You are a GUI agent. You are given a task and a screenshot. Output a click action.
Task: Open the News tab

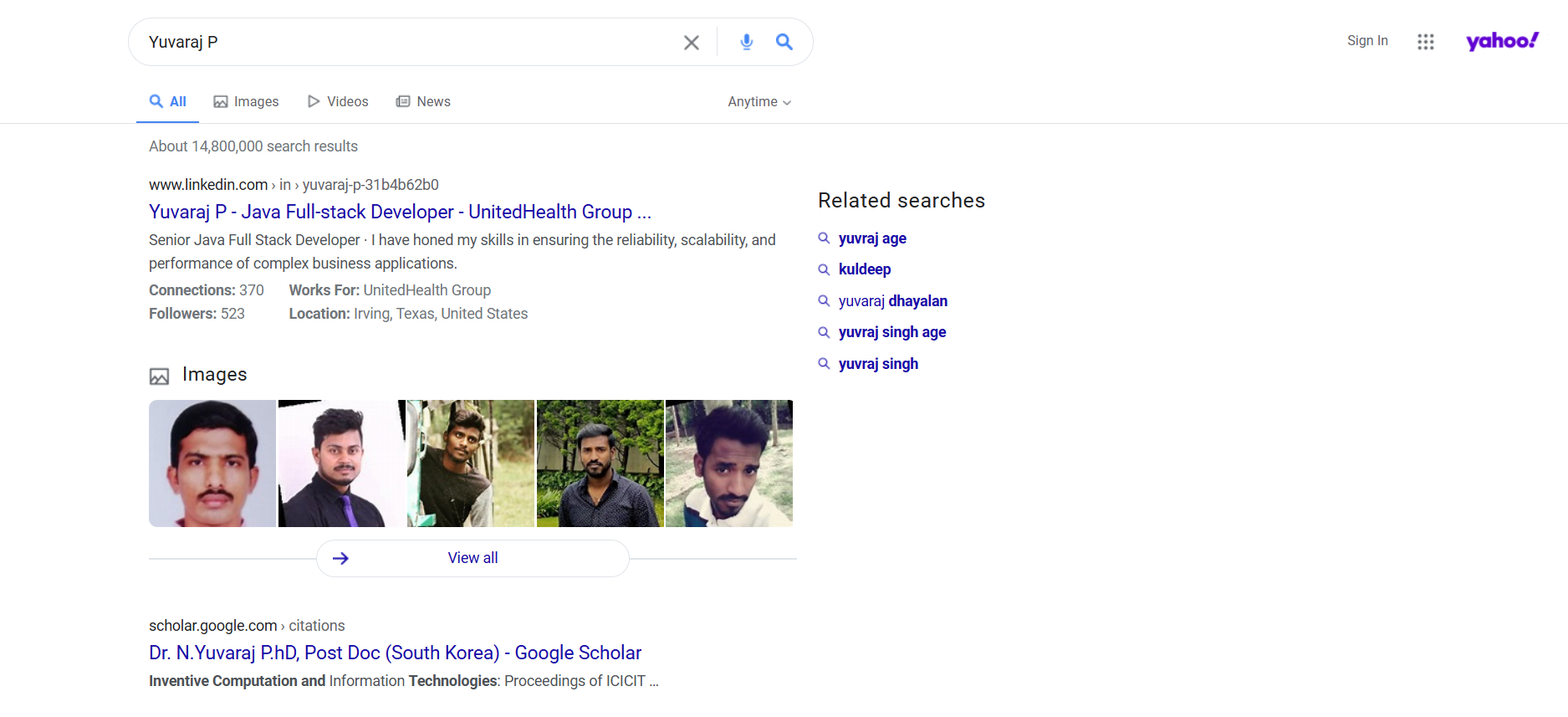coord(423,101)
